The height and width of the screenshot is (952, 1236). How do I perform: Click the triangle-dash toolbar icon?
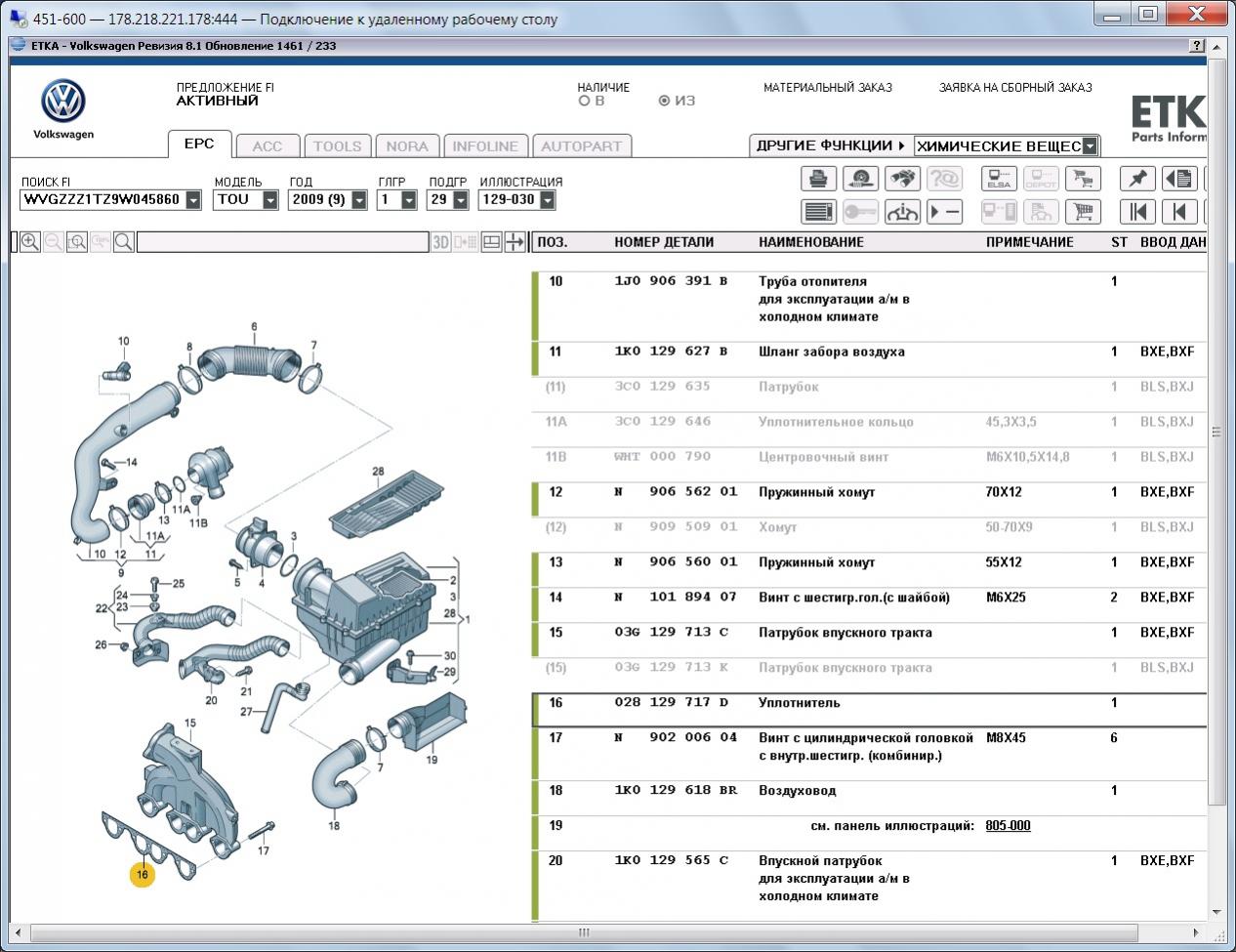pos(944,211)
